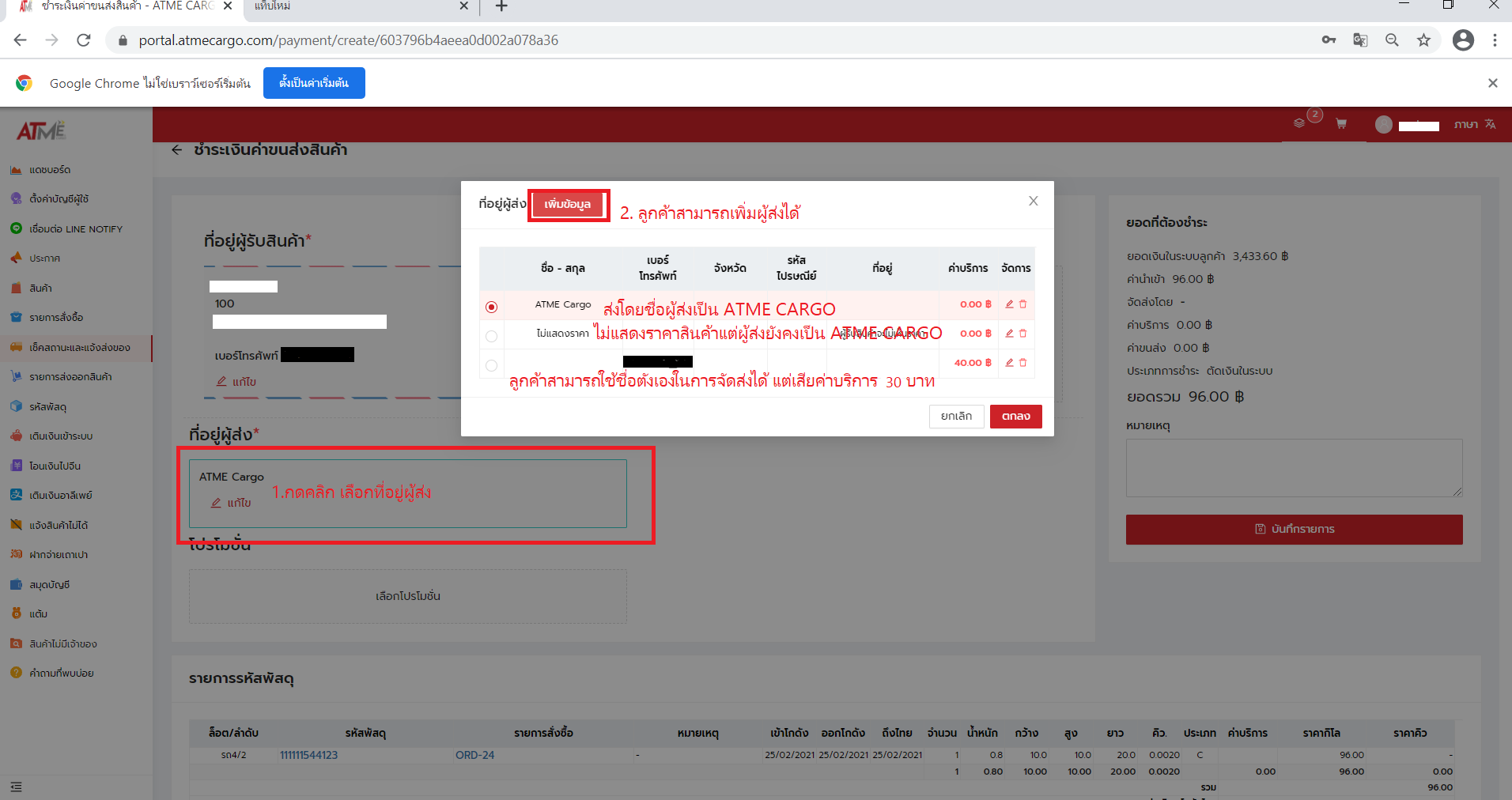The width and height of the screenshot is (1512, 800).
Task: Confirm the dialog with ตกลง button
Action: pyautogui.click(x=1015, y=417)
